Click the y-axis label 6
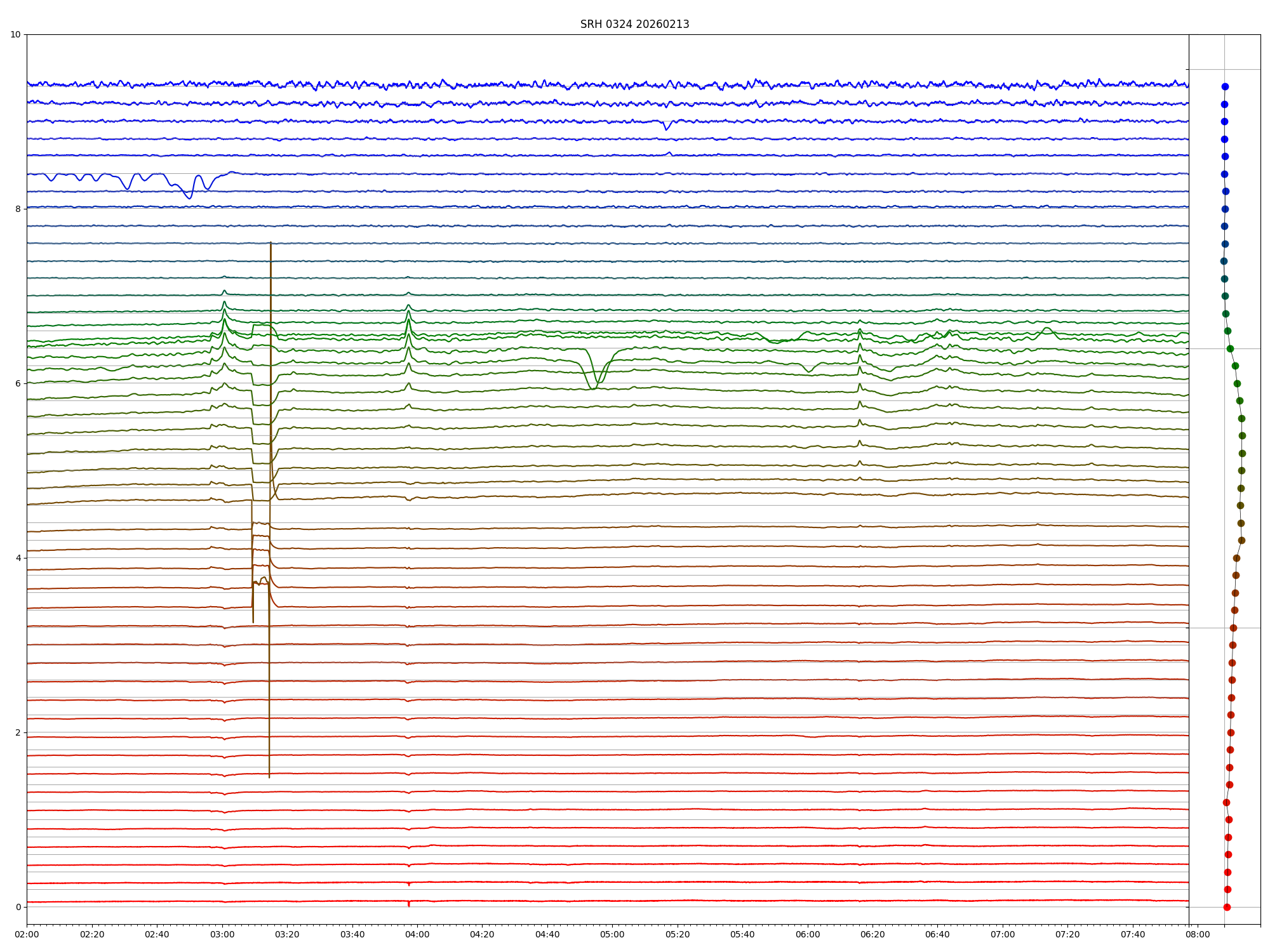Image resolution: width=1270 pixels, height=952 pixels. point(18,383)
